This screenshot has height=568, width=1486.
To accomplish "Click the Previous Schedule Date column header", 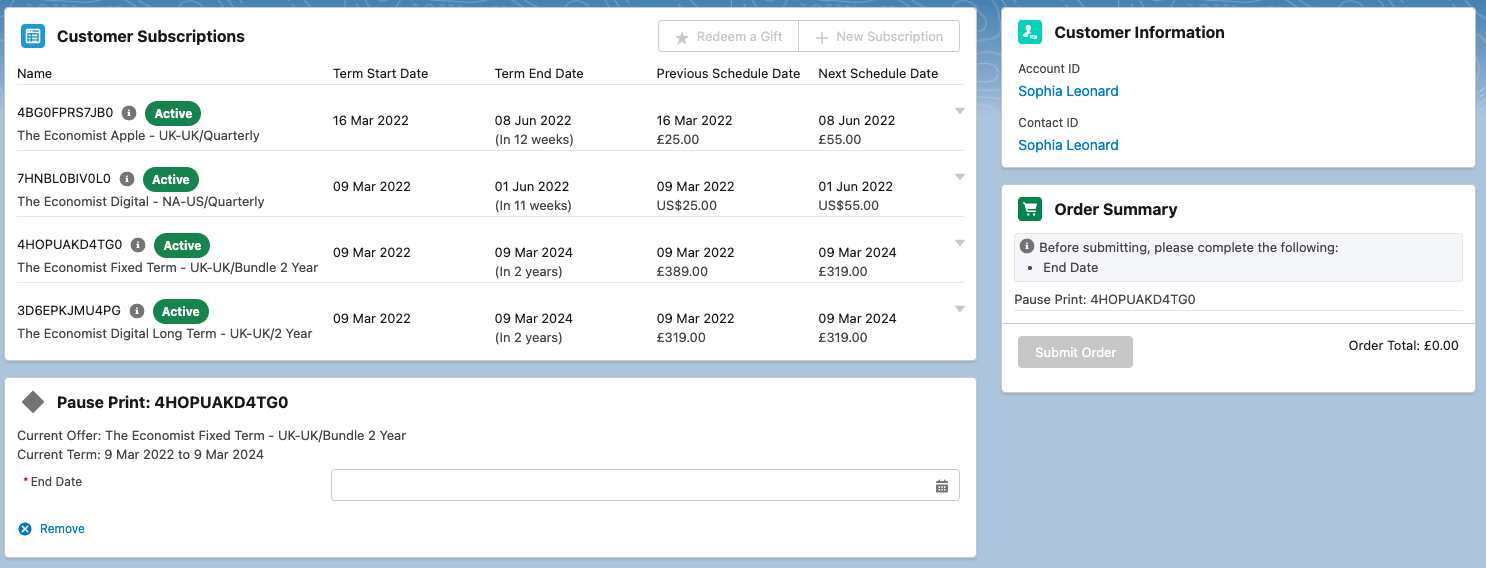I will 728,73.
